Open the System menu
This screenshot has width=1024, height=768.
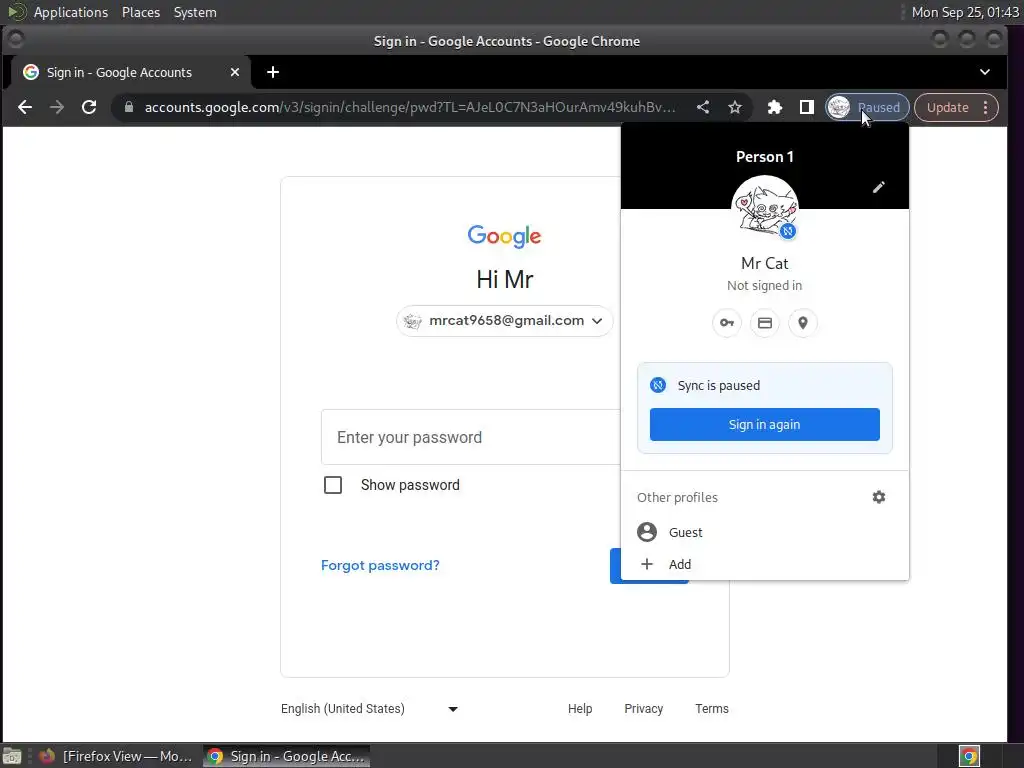(195, 12)
